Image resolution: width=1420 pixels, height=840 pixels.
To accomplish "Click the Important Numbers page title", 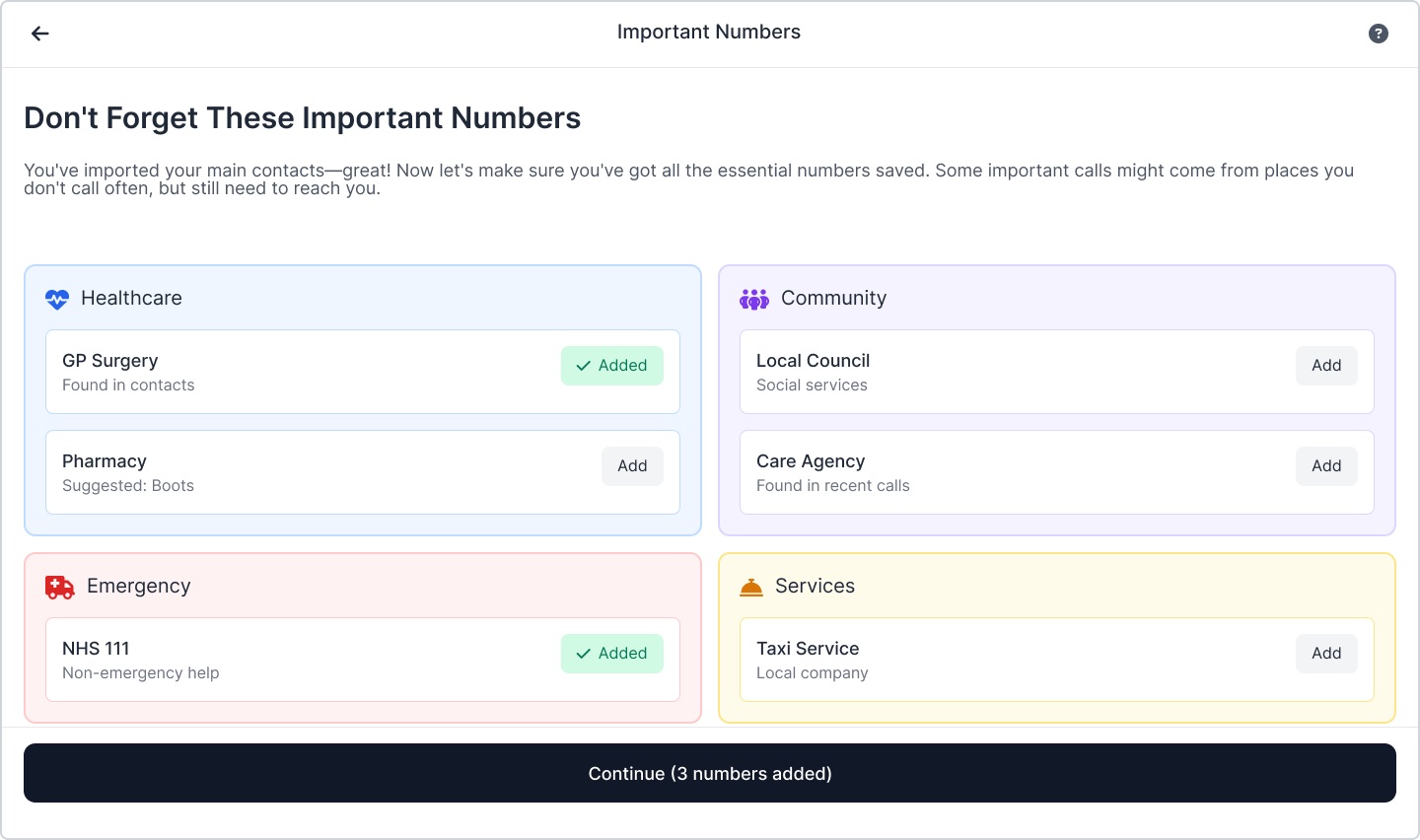I will click(708, 33).
